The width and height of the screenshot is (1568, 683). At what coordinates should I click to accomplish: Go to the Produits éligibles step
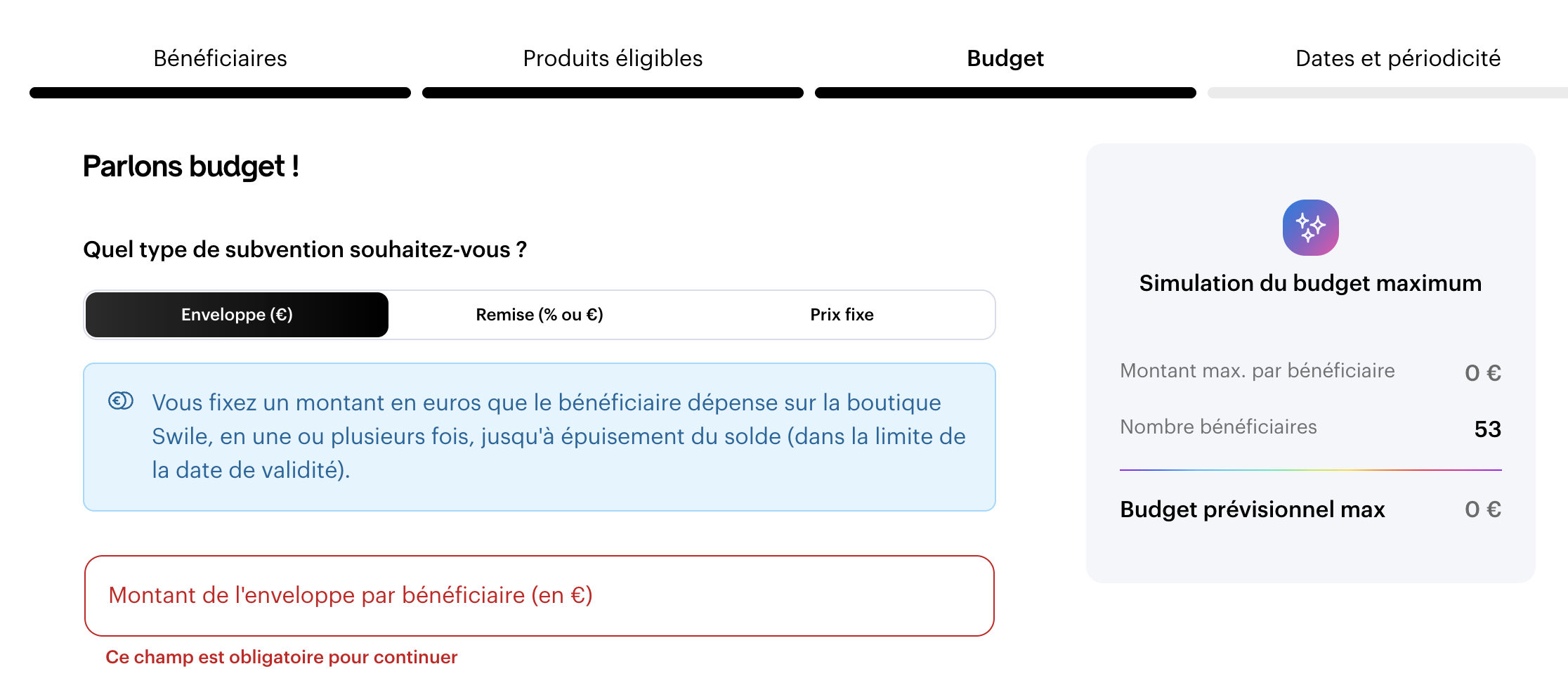coord(613,58)
